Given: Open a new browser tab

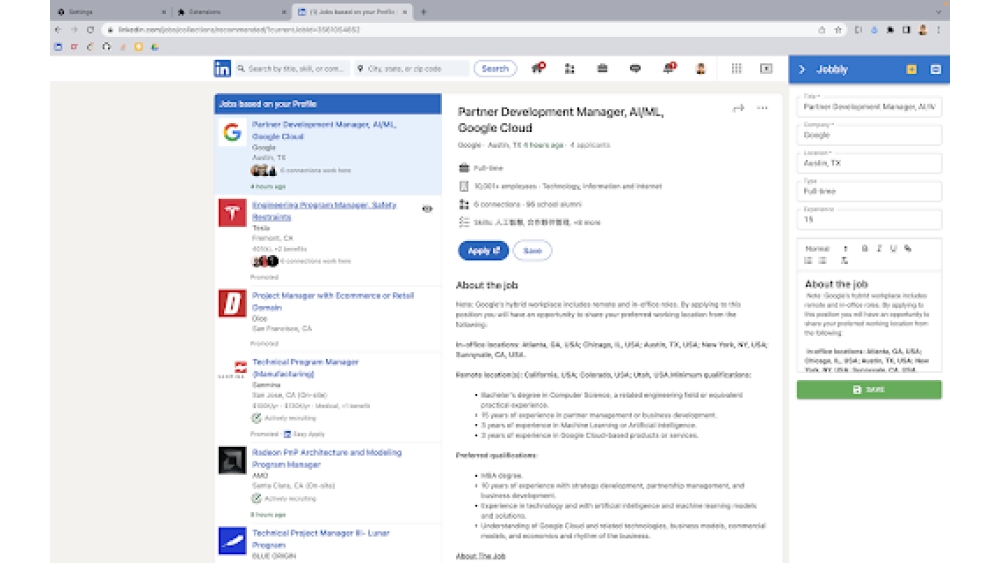Looking at the screenshot, I should tap(423, 11).
